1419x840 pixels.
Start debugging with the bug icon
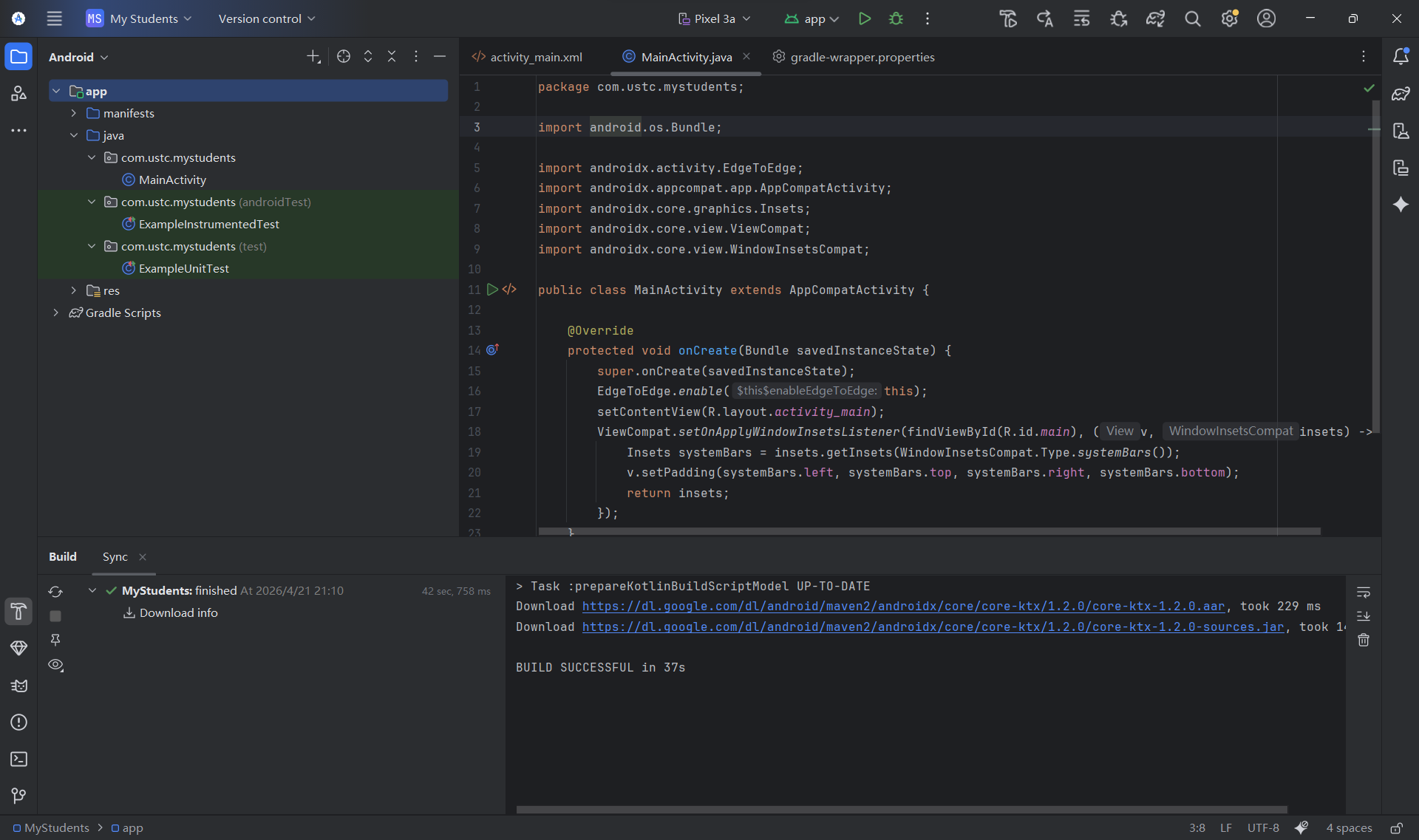[896, 18]
